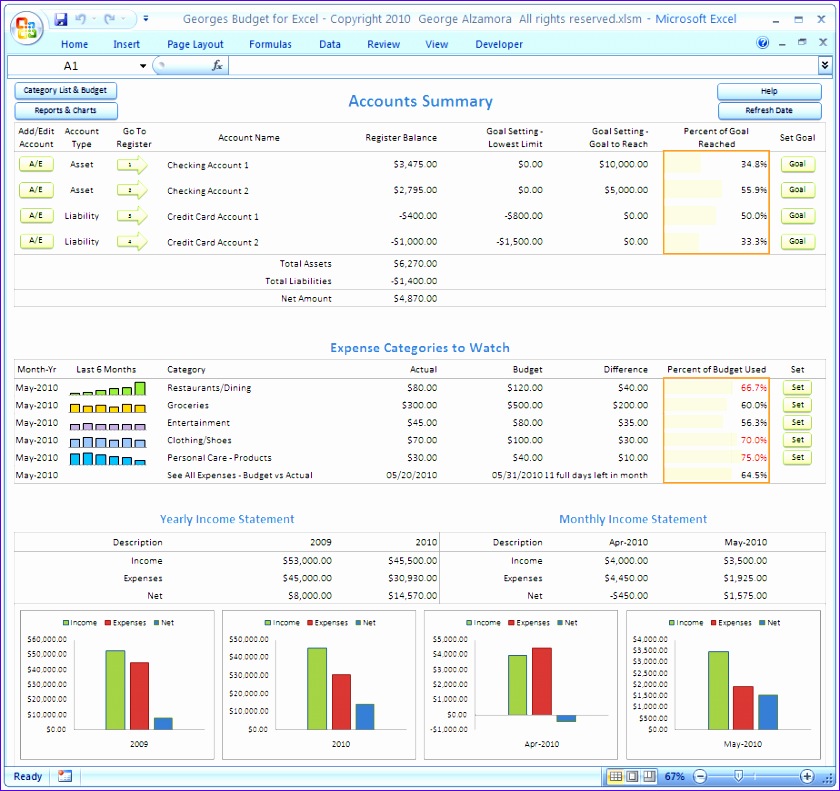Image resolution: width=840 pixels, height=791 pixels.
Task: Click A/E button for Credit Card Account 1
Action: 36,215
